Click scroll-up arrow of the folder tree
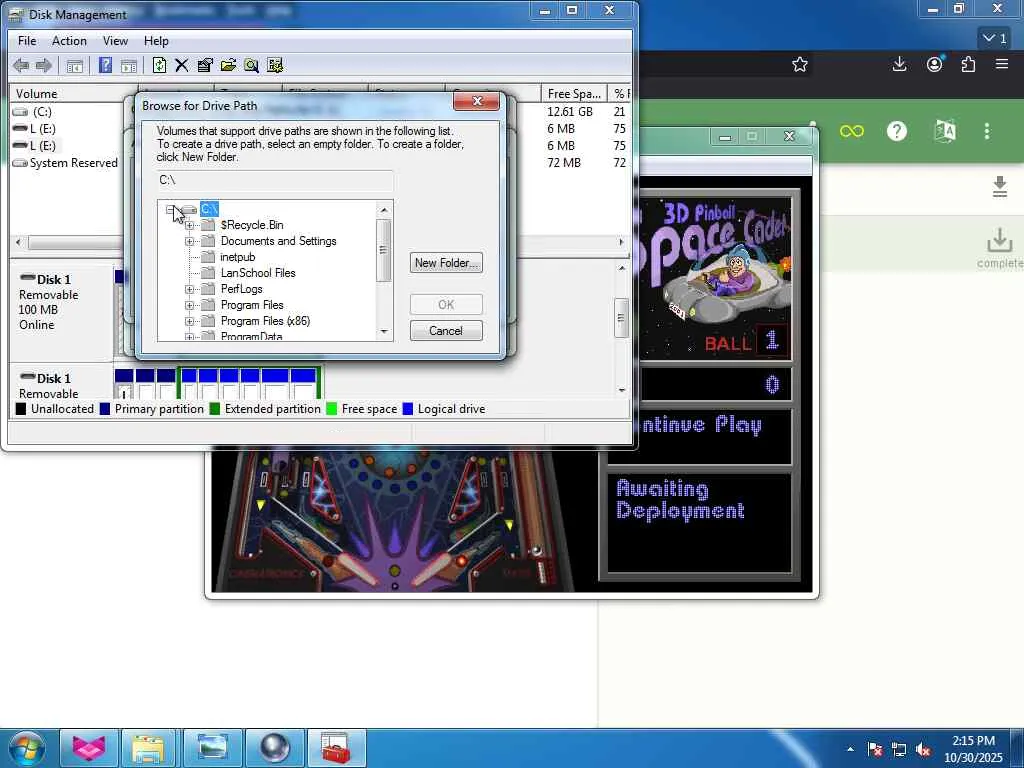 (384, 210)
